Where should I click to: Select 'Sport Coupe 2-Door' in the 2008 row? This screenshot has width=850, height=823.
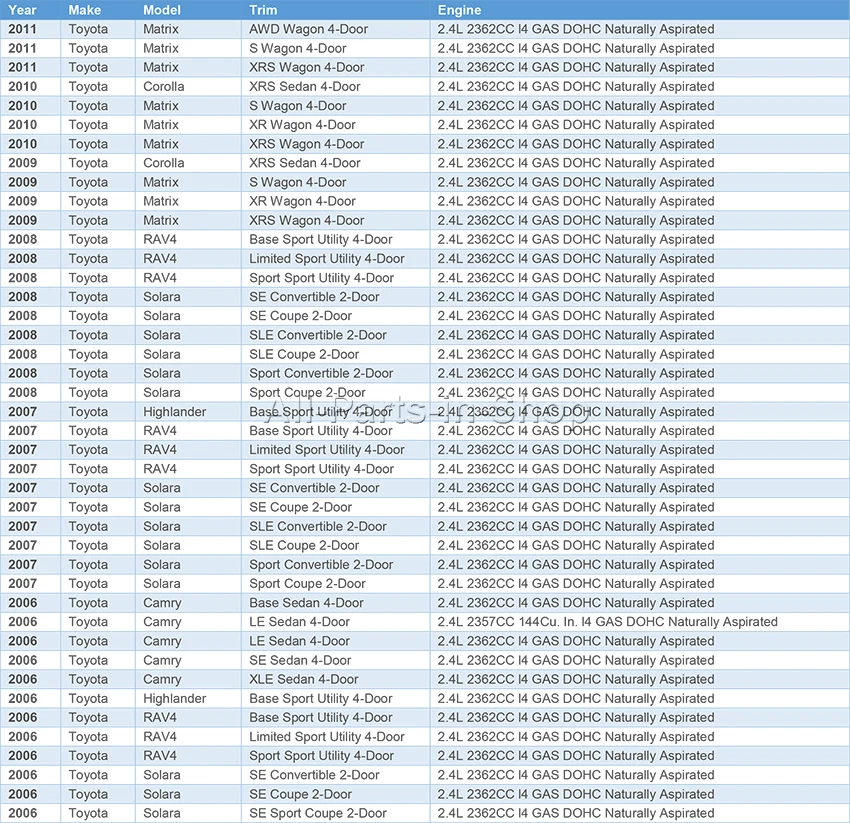(x=307, y=393)
